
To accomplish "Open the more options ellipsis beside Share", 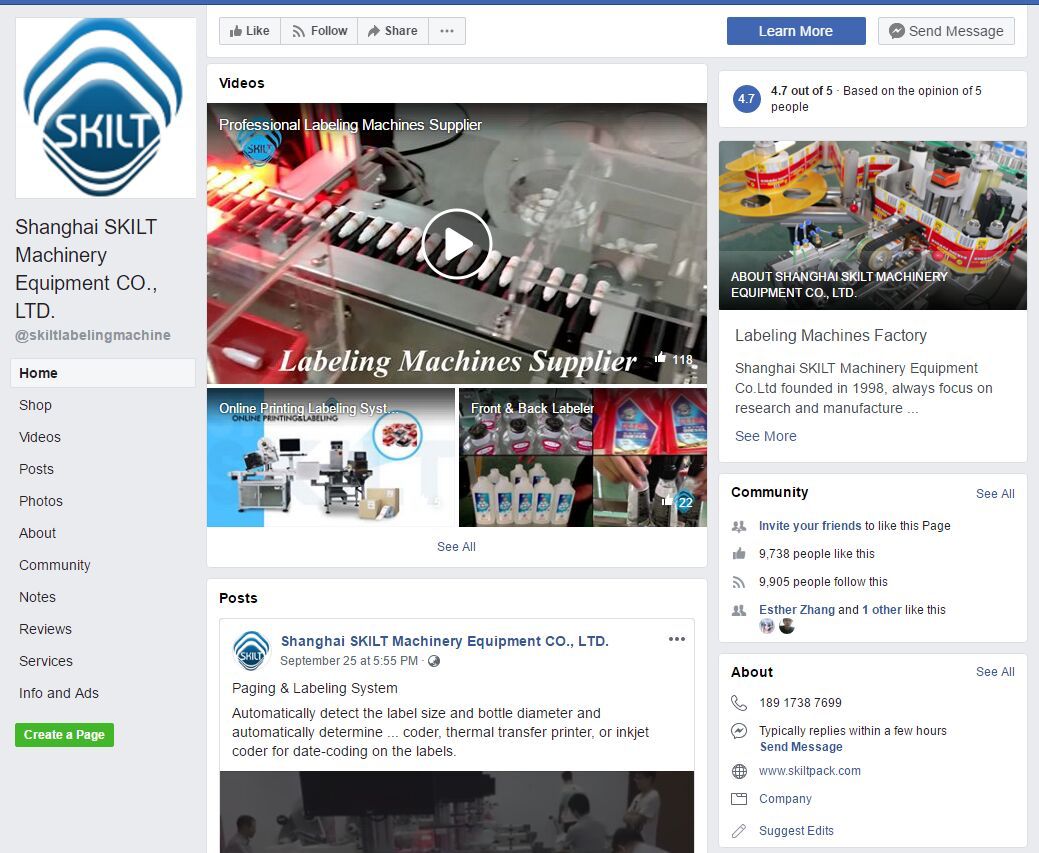I will click(447, 31).
